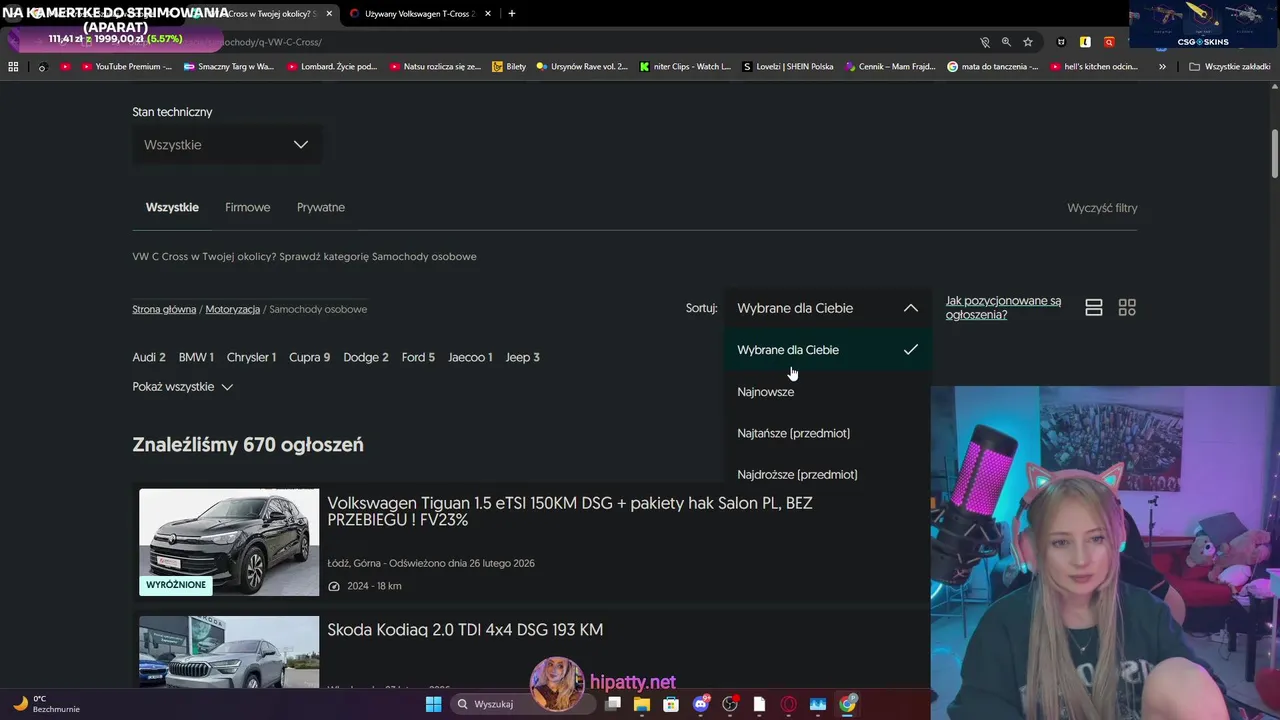Open the Wszystkie zakładki bookmarks folder
Image resolution: width=1280 pixels, height=720 pixels.
pyautogui.click(x=1229, y=67)
